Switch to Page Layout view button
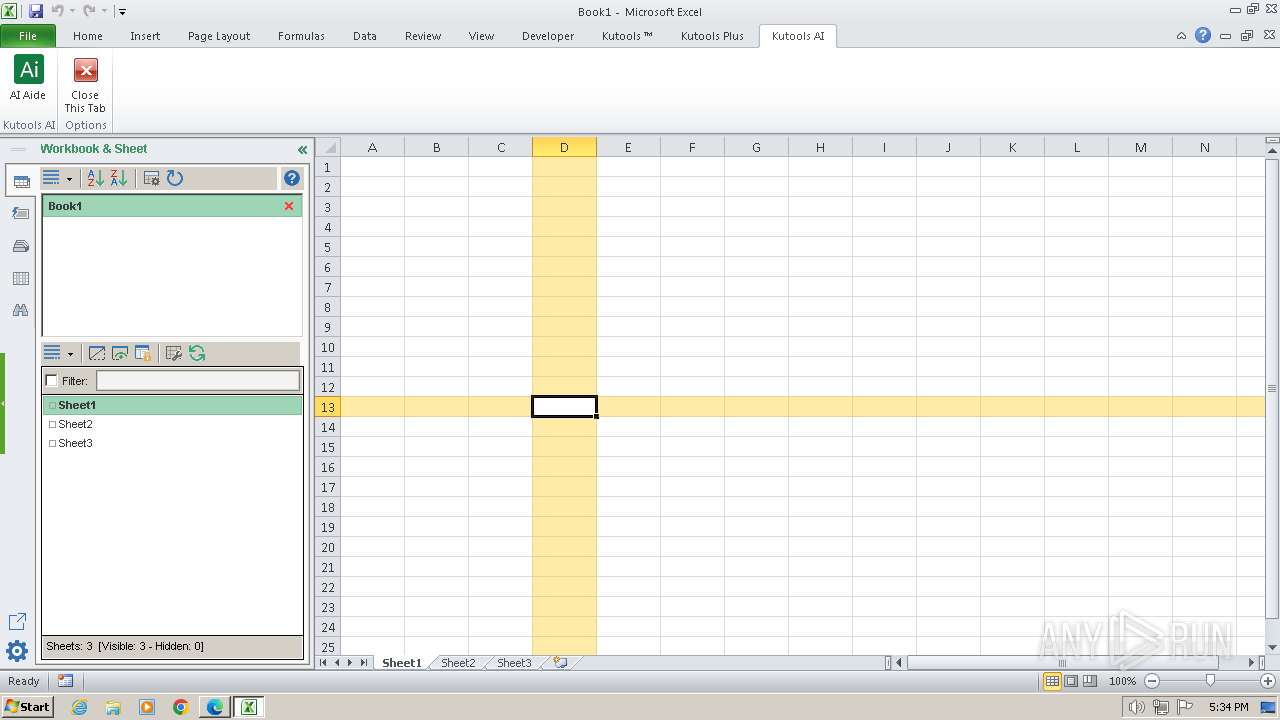Screen dimensions: 1280x720 (x=1071, y=681)
